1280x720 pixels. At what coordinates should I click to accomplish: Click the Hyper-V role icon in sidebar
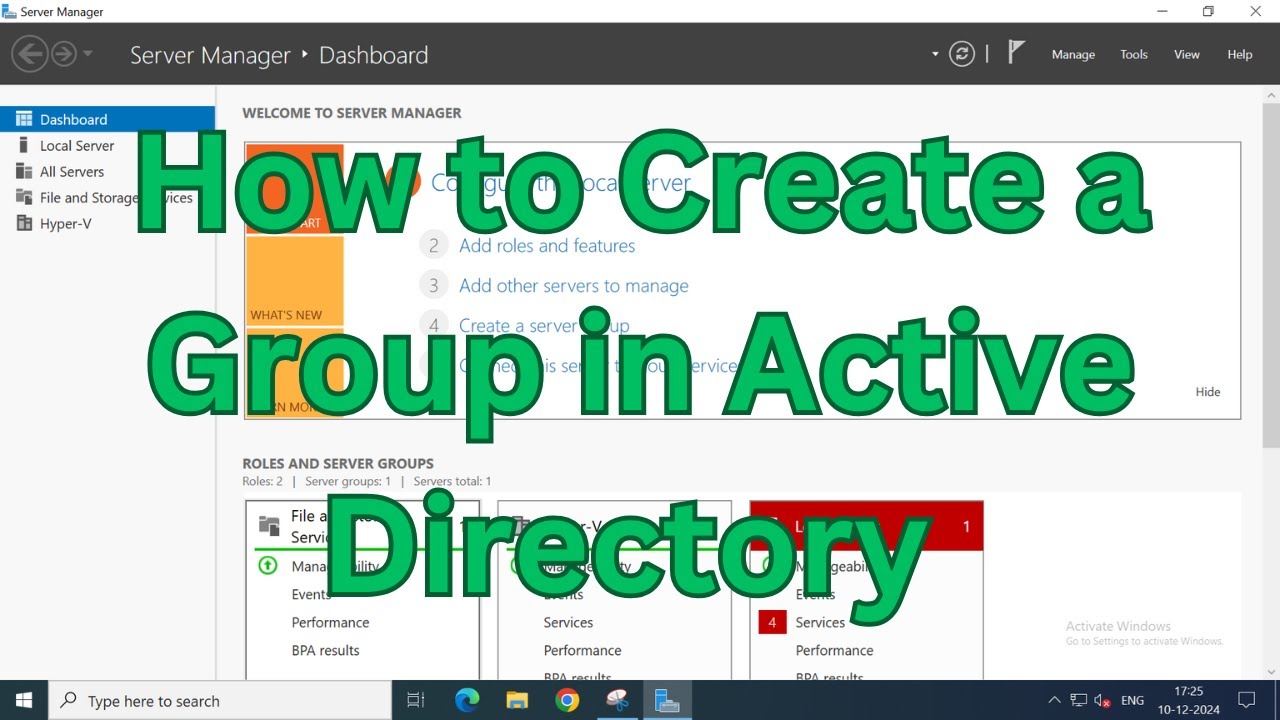tap(24, 223)
